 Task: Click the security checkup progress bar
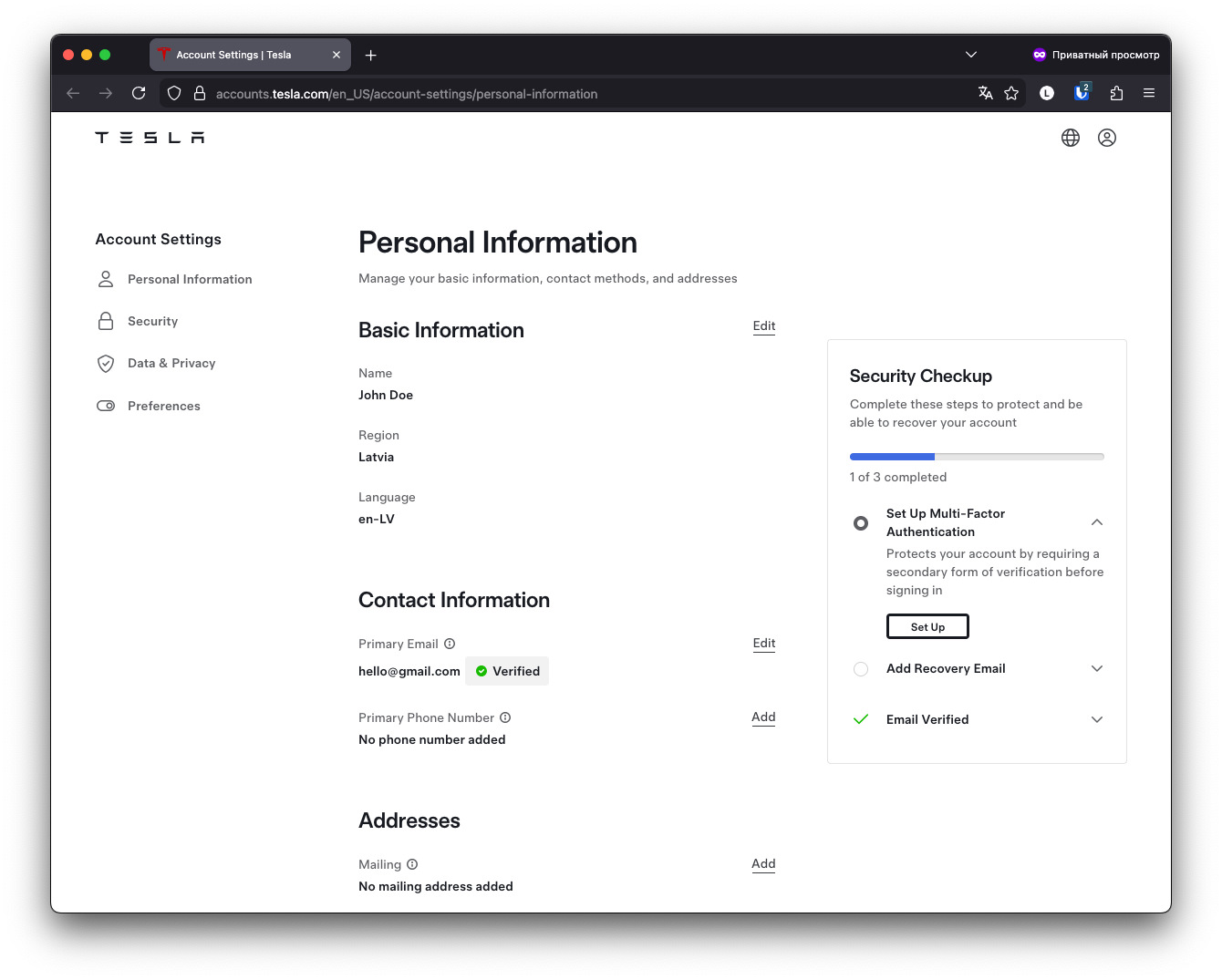pyautogui.click(x=977, y=457)
